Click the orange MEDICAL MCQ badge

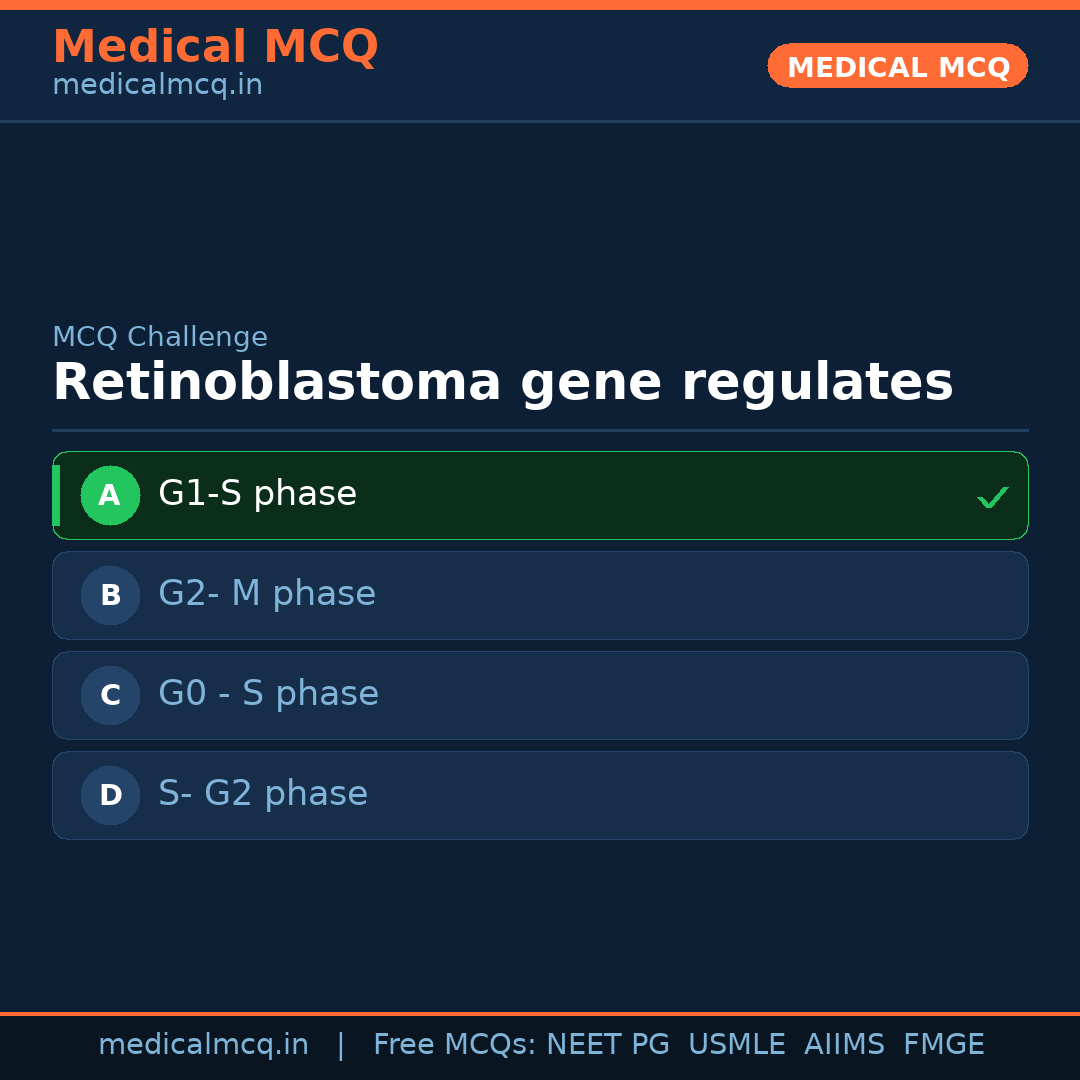tap(897, 66)
